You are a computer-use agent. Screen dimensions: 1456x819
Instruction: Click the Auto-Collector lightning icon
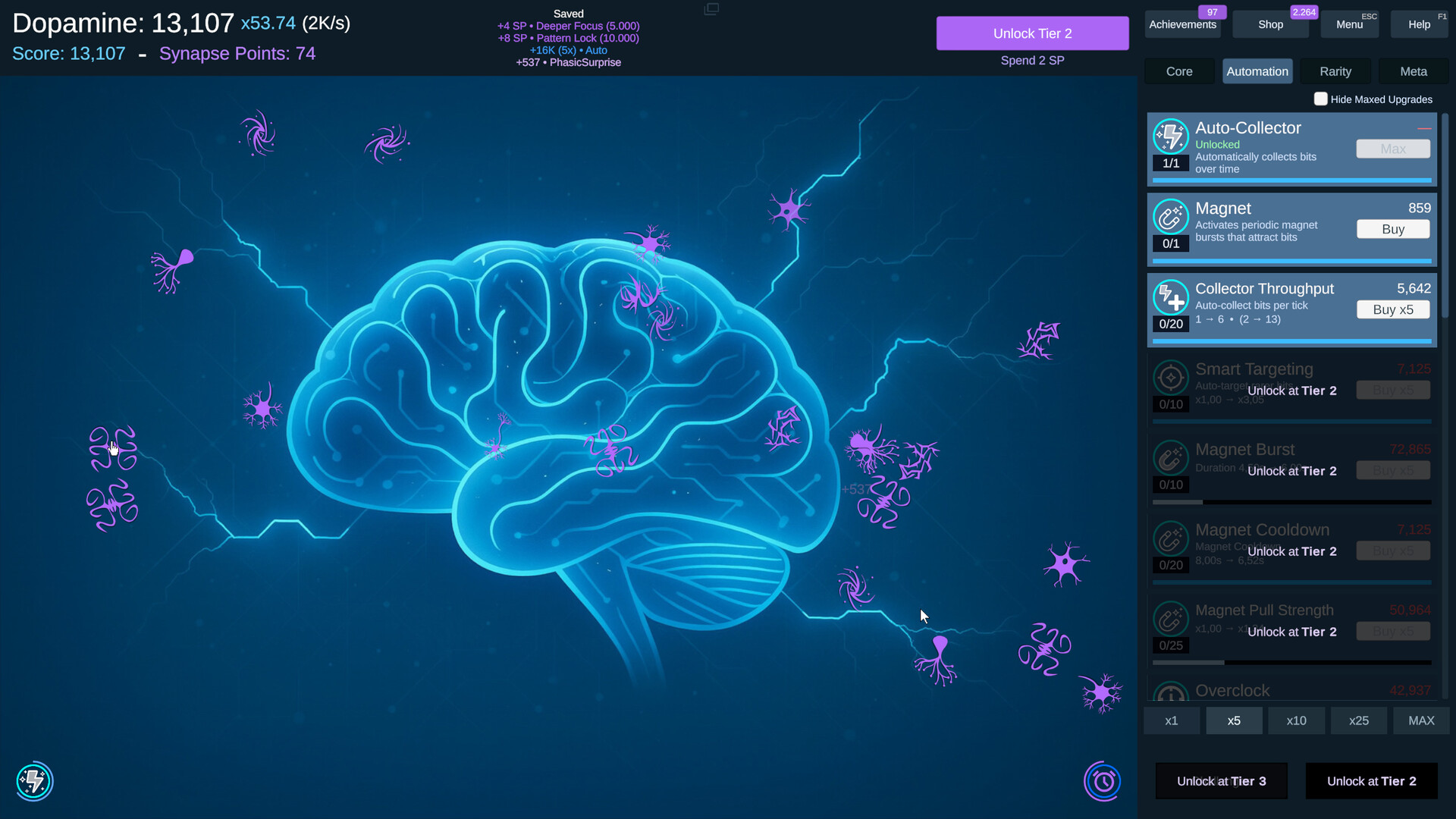tap(1172, 136)
